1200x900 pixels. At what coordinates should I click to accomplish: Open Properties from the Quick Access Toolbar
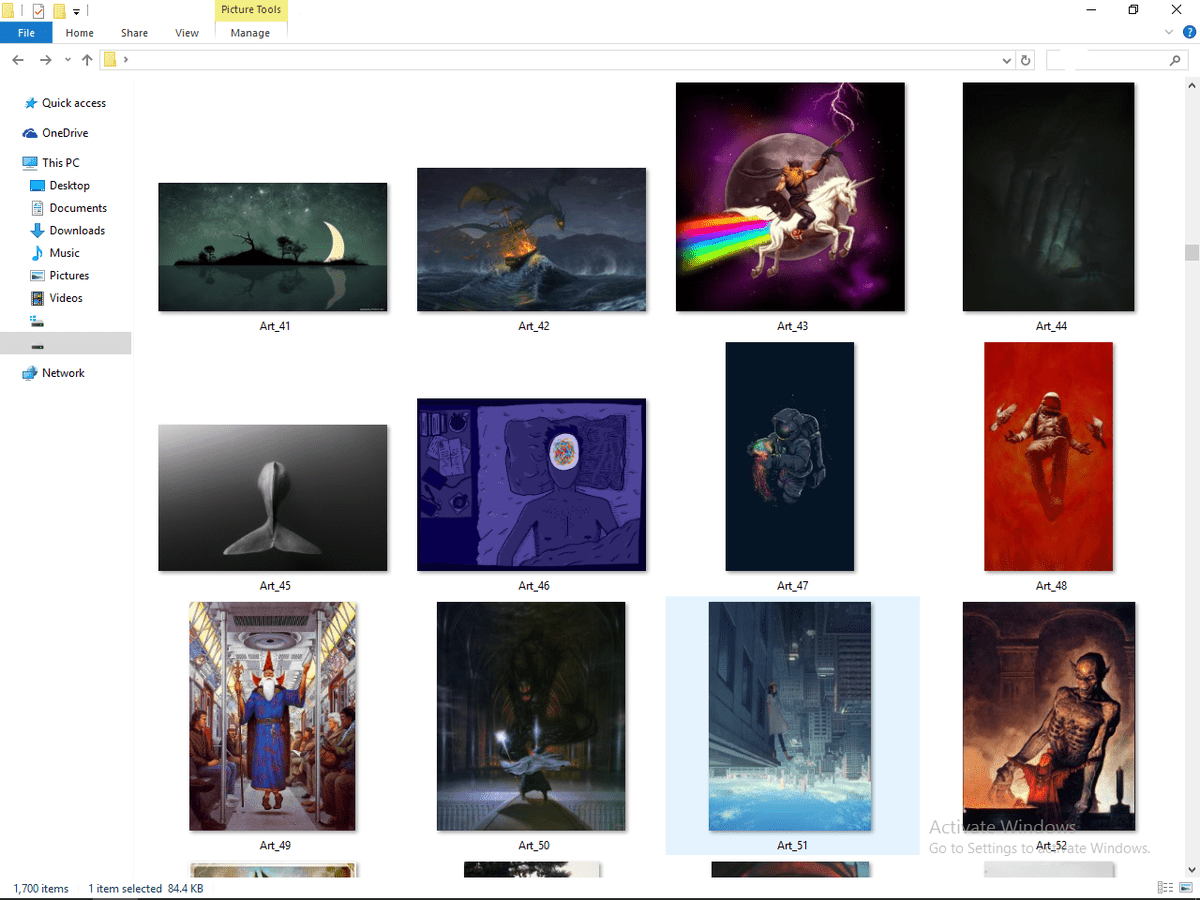pyautogui.click(x=38, y=11)
